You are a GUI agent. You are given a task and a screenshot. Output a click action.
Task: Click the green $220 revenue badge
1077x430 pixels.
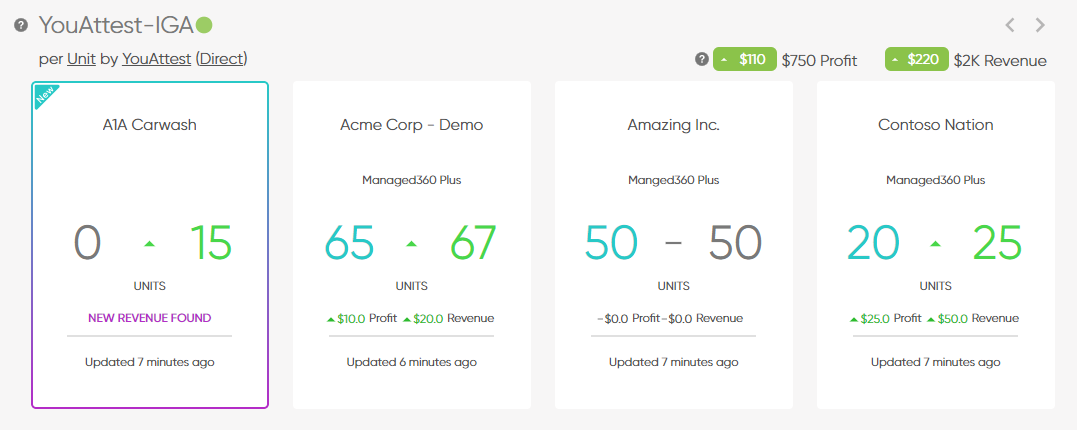(x=917, y=60)
